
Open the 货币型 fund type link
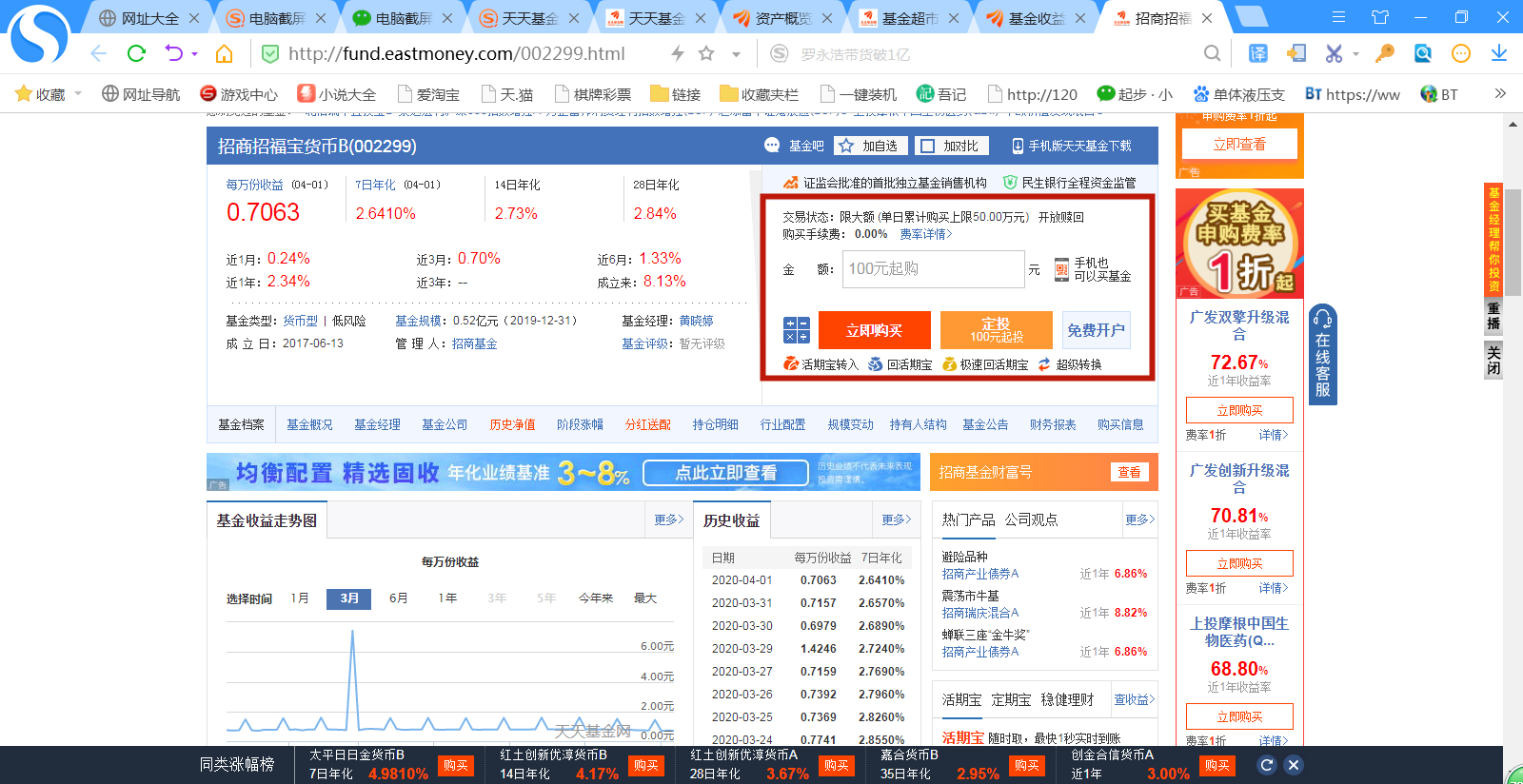coord(301,321)
